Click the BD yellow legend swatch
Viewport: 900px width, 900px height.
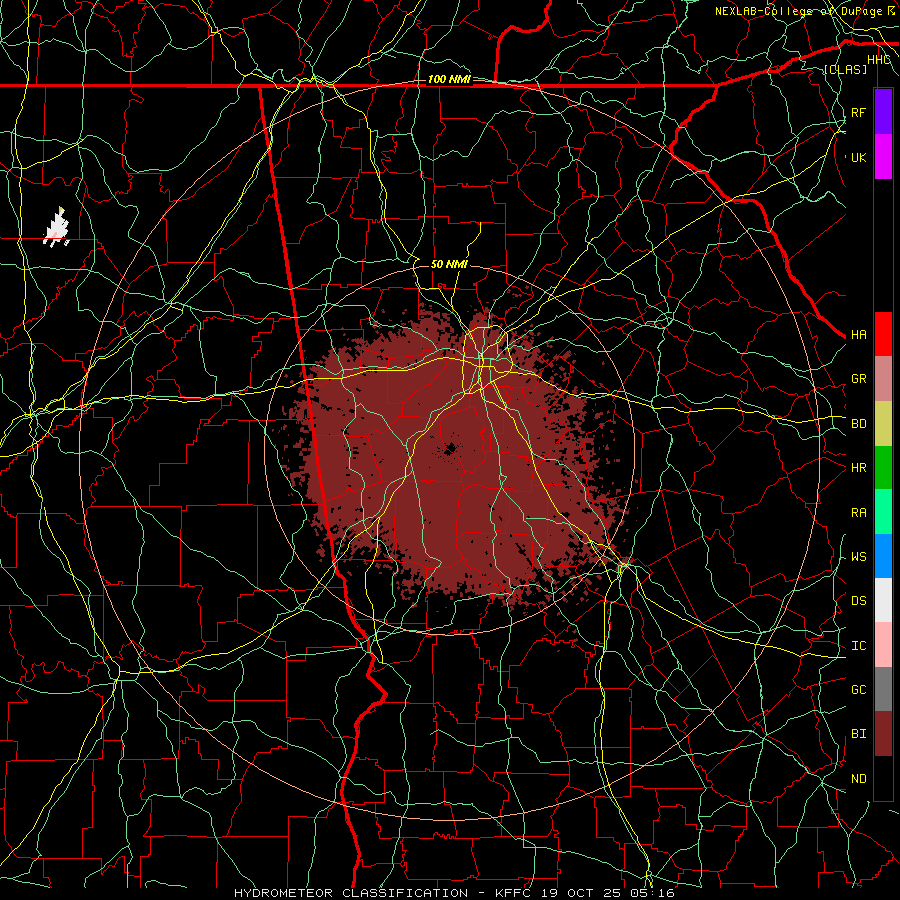(883, 423)
